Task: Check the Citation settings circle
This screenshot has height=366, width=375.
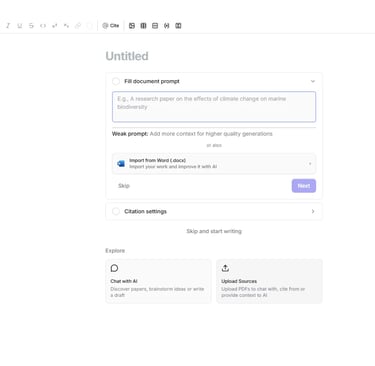Action: [x=116, y=211]
